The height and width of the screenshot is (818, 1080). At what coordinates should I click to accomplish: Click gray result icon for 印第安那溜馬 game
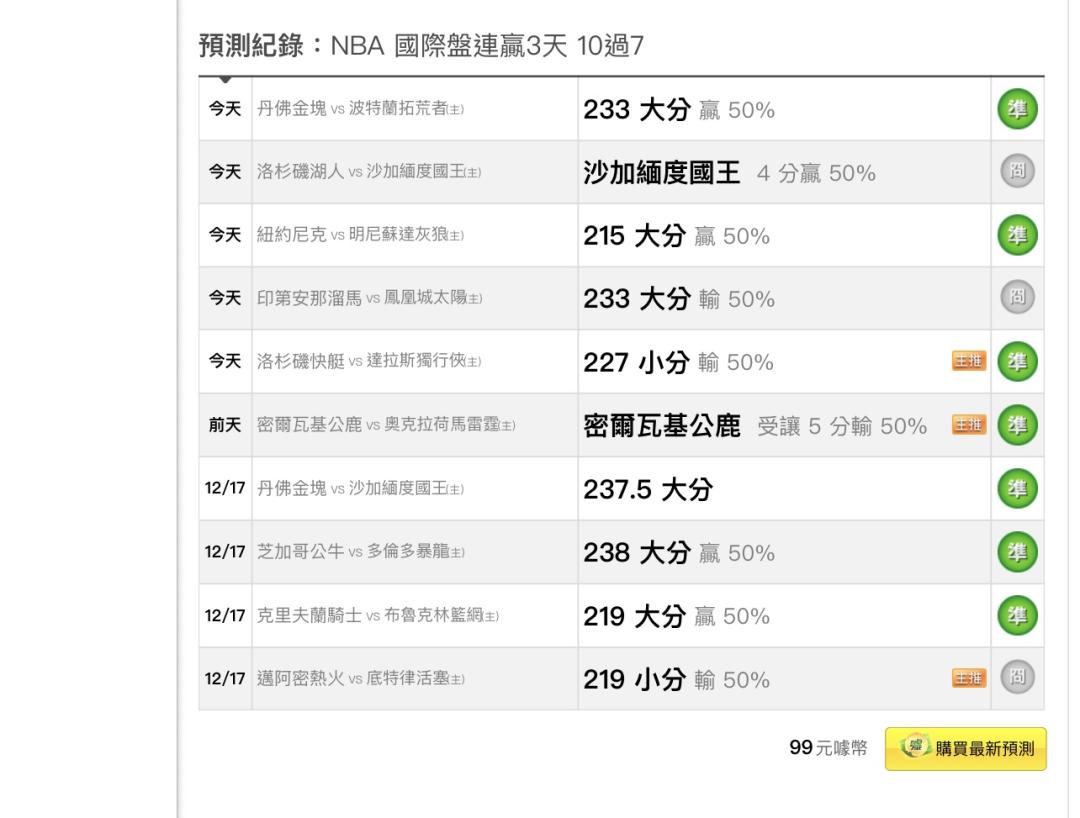(x=1017, y=298)
